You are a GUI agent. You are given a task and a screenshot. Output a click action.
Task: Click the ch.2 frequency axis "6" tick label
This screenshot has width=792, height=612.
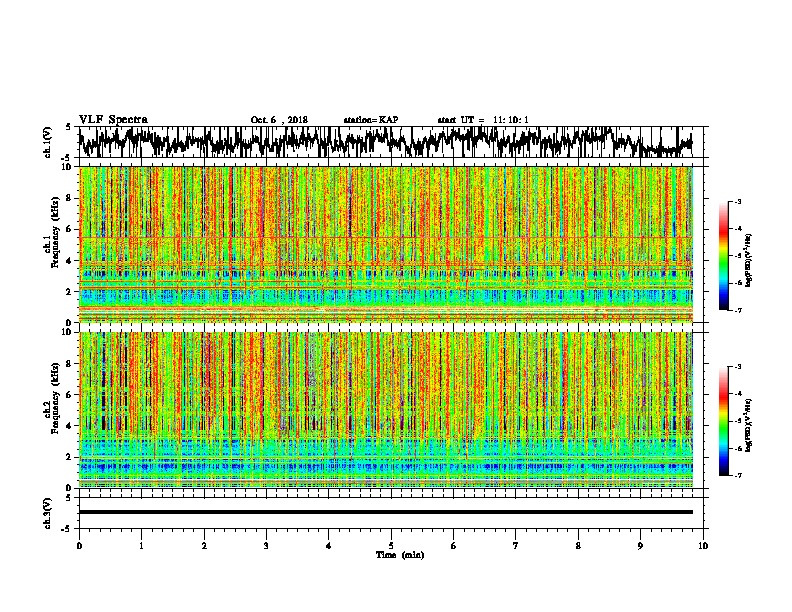(70, 395)
